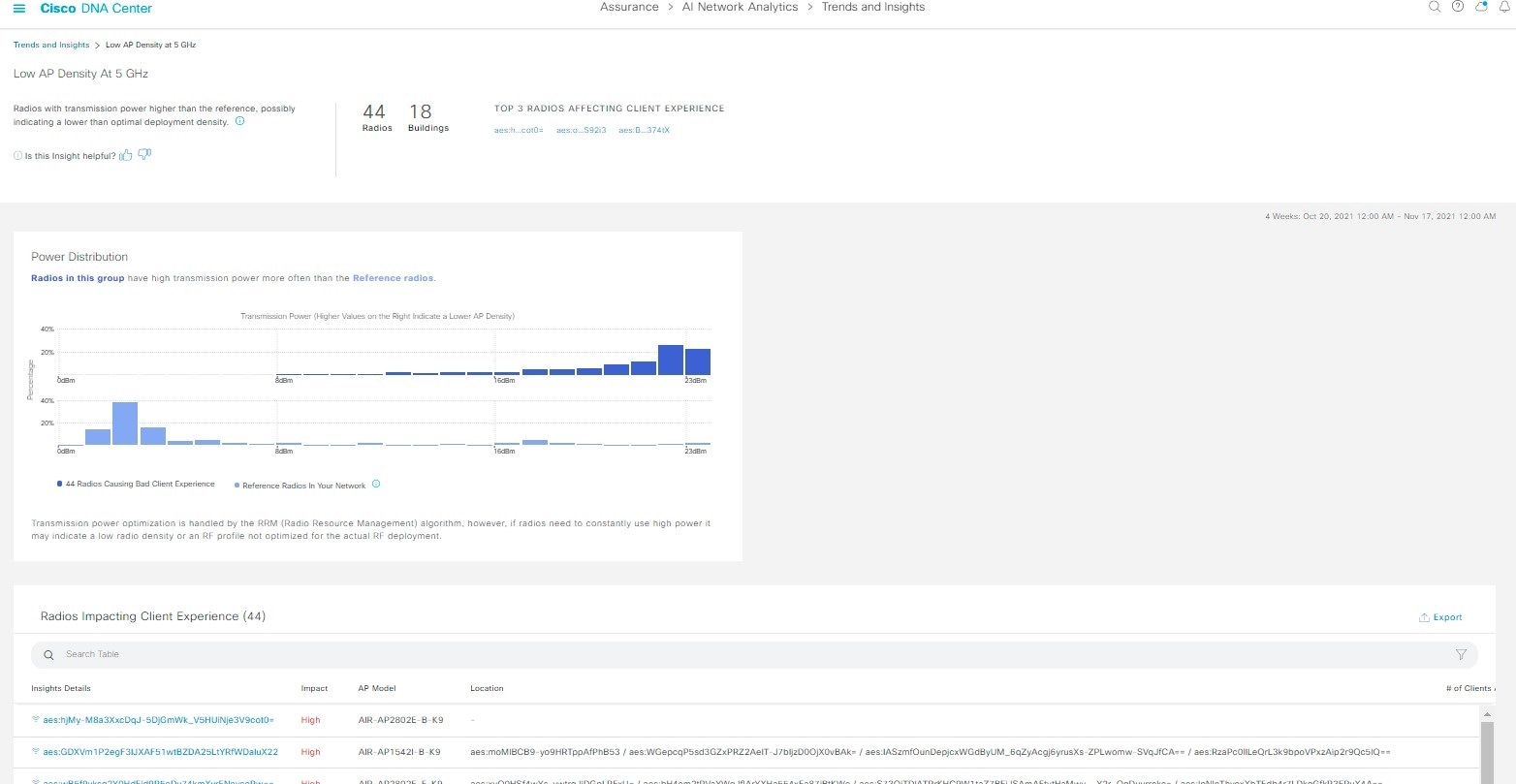Click Power Distribution heading
This screenshot has height=784, width=1516.
[79, 257]
